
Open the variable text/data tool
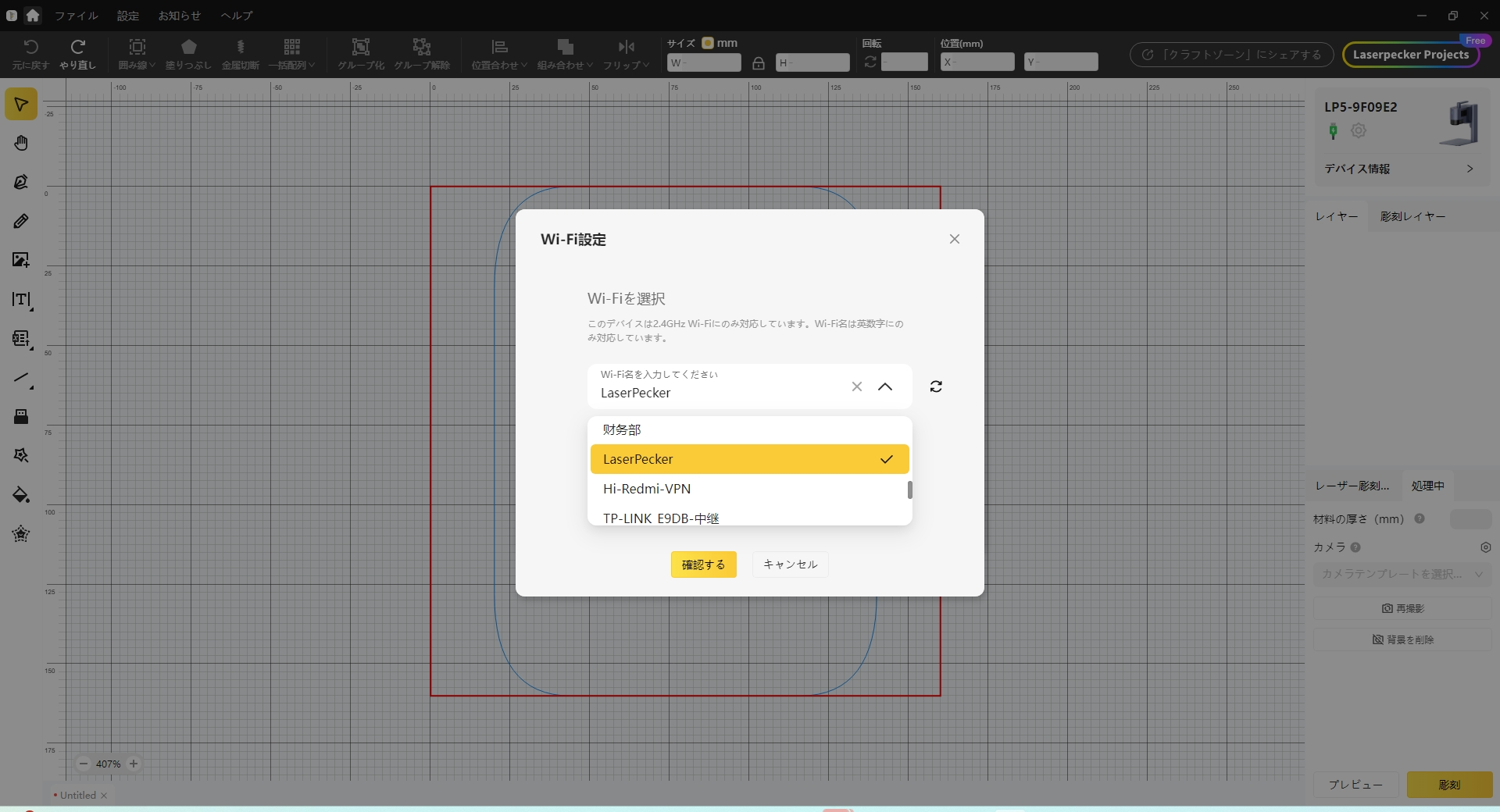pyautogui.click(x=21, y=339)
